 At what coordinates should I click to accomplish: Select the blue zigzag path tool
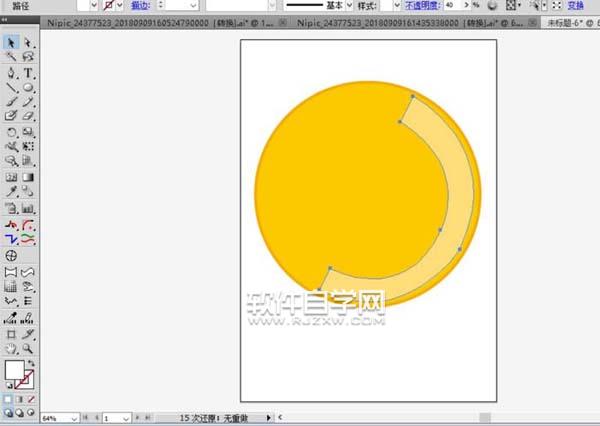[11, 240]
